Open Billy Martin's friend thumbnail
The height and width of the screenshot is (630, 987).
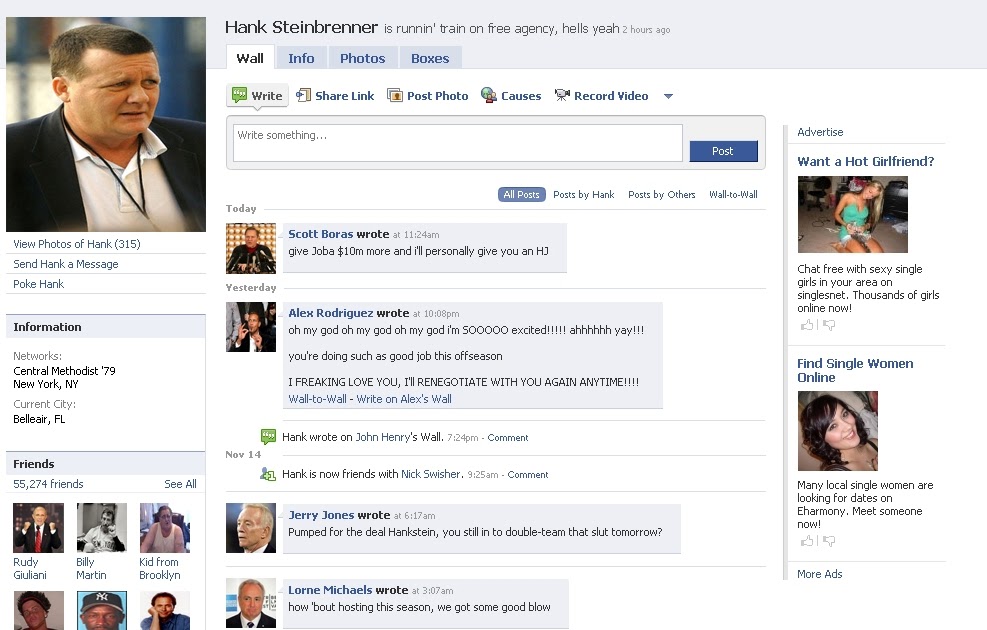click(102, 527)
